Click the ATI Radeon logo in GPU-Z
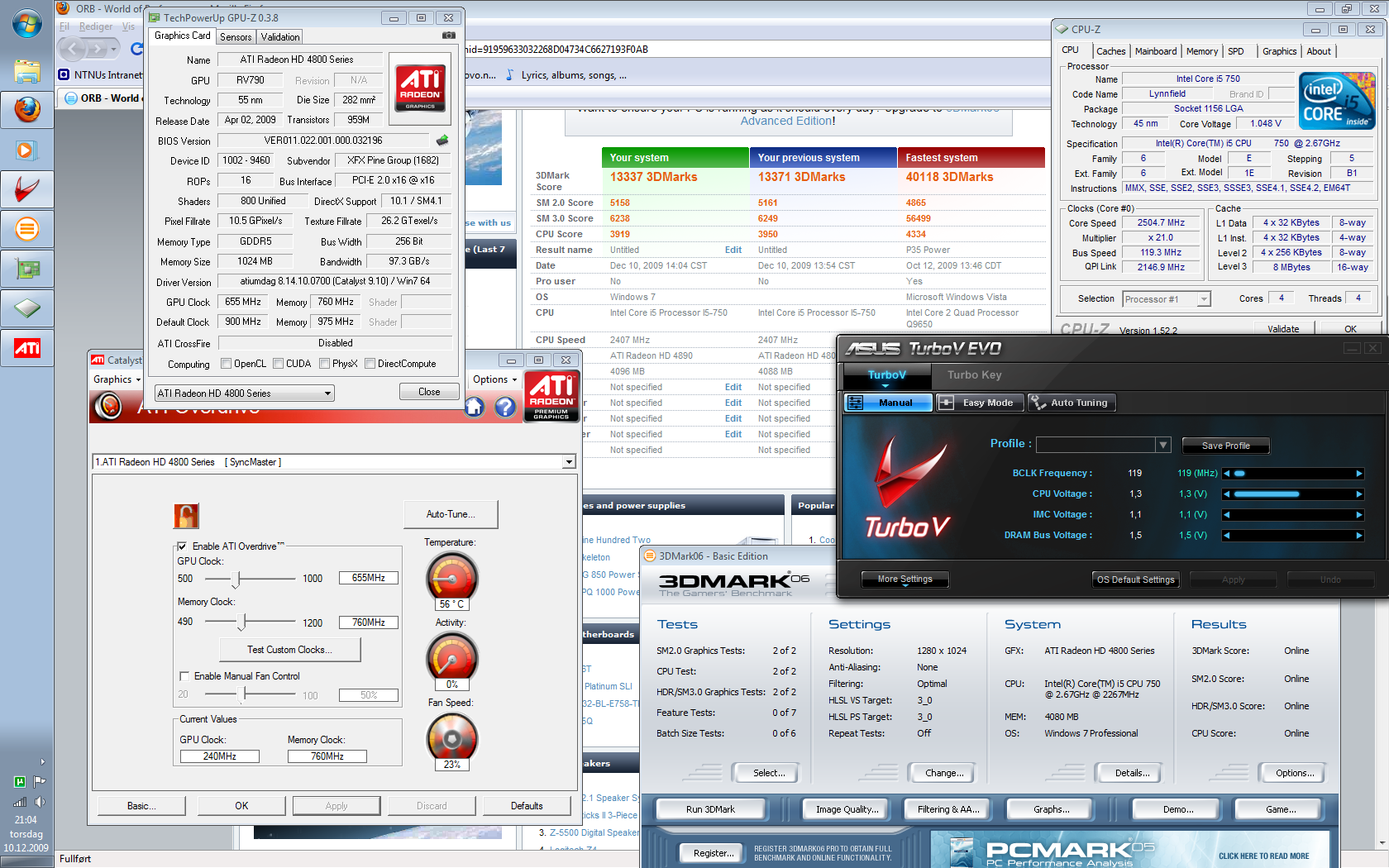Image resolution: width=1389 pixels, height=868 pixels. (x=420, y=88)
